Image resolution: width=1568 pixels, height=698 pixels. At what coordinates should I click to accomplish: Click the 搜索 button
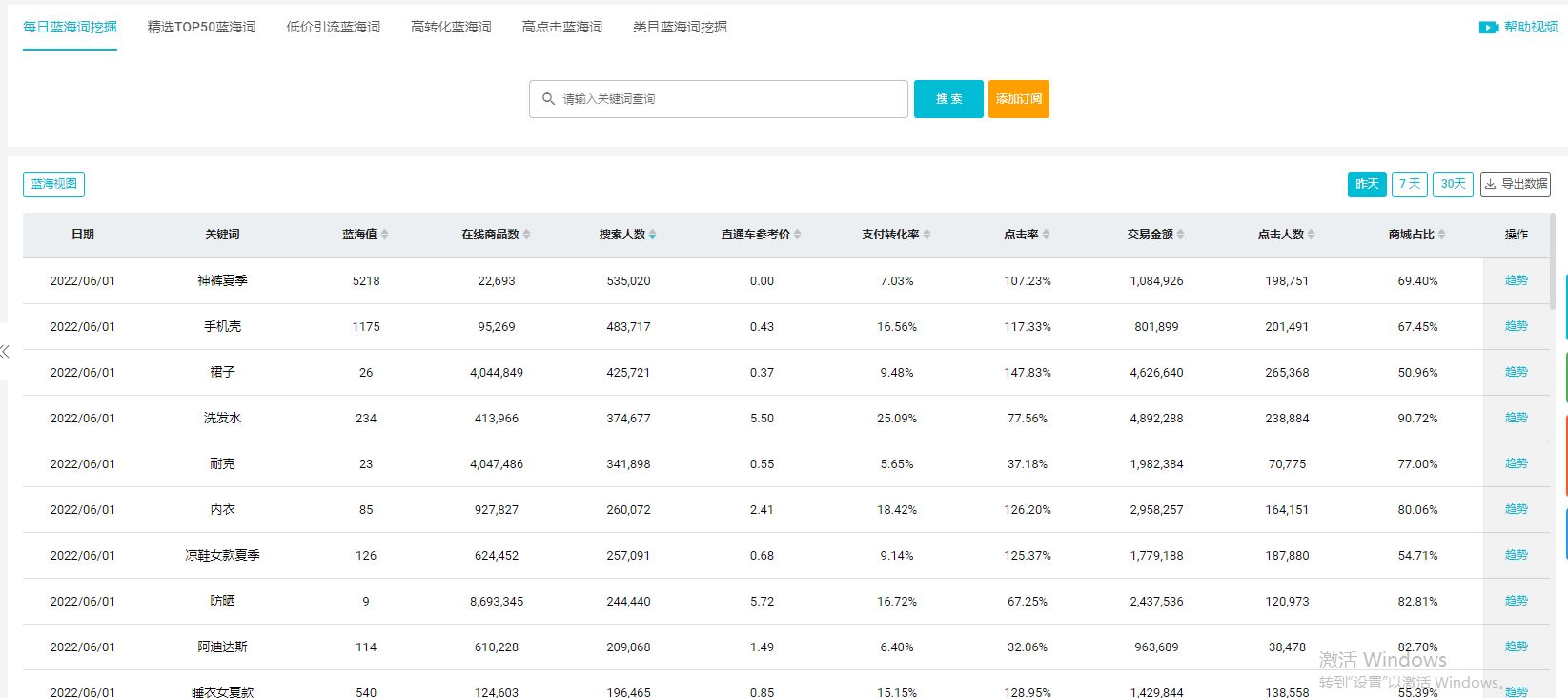(x=948, y=99)
